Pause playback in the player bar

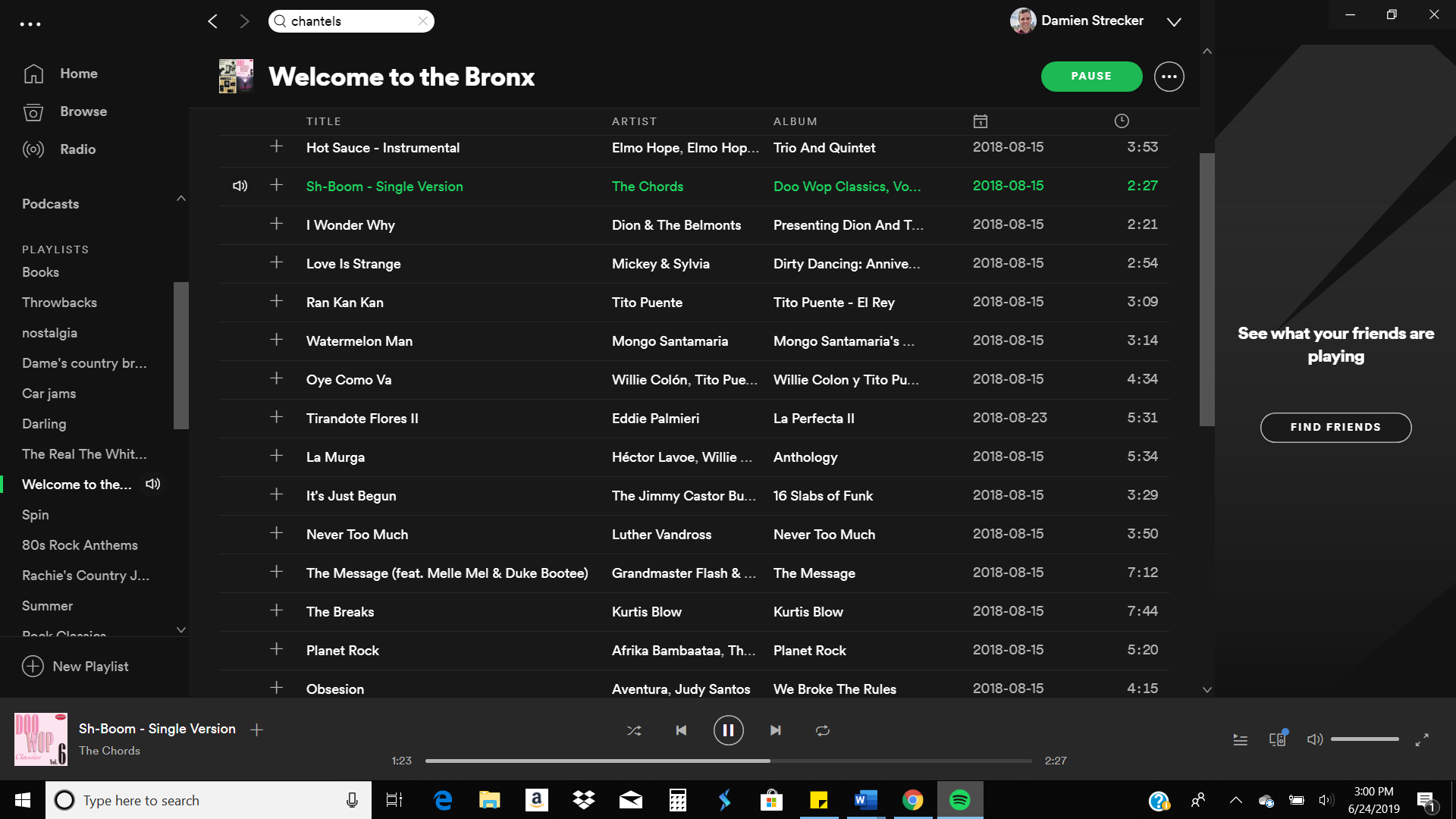pyautogui.click(x=728, y=730)
